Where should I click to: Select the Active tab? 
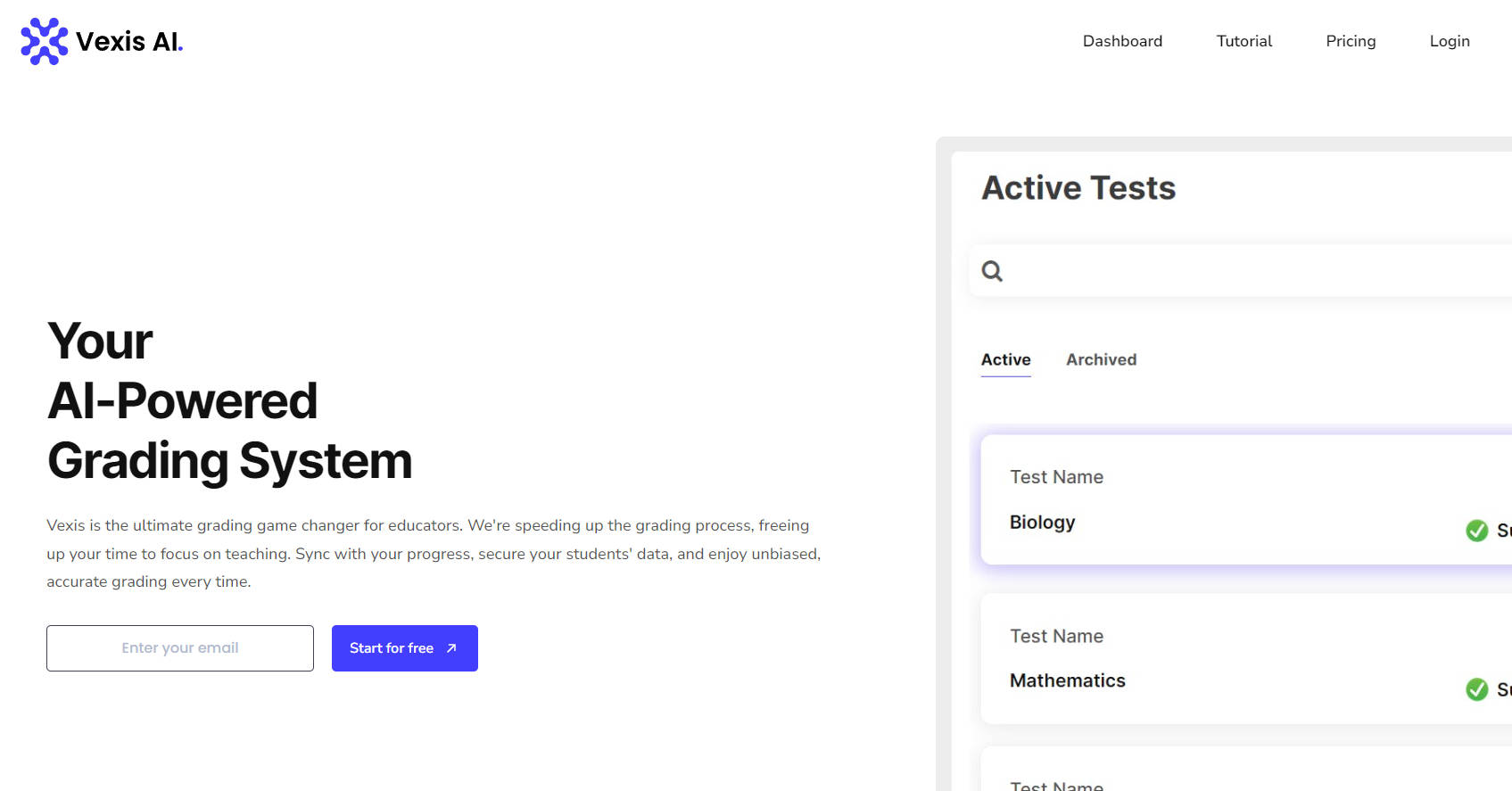pos(1005,359)
